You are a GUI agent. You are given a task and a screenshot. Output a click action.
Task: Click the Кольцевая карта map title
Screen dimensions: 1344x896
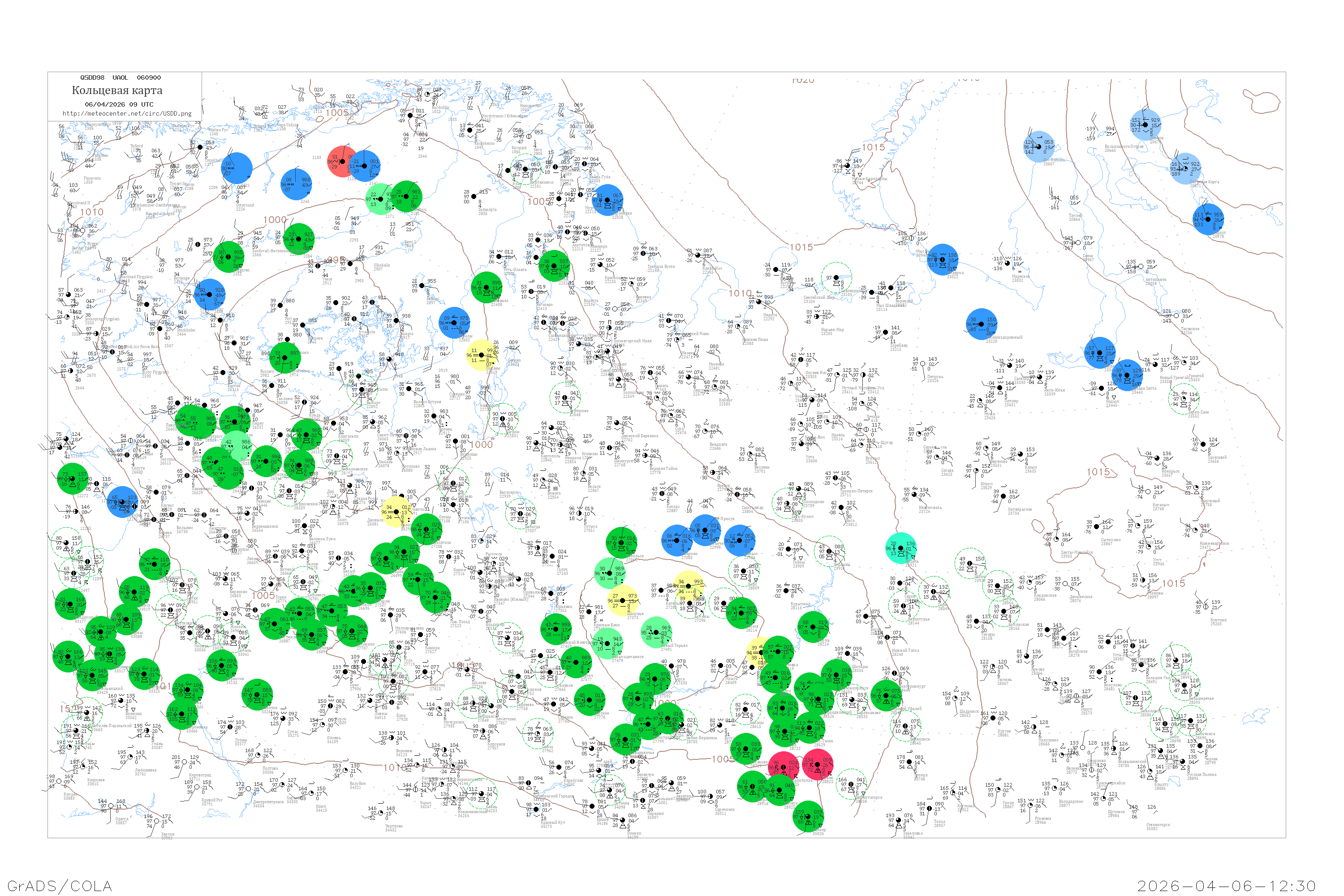pyautogui.click(x=117, y=90)
